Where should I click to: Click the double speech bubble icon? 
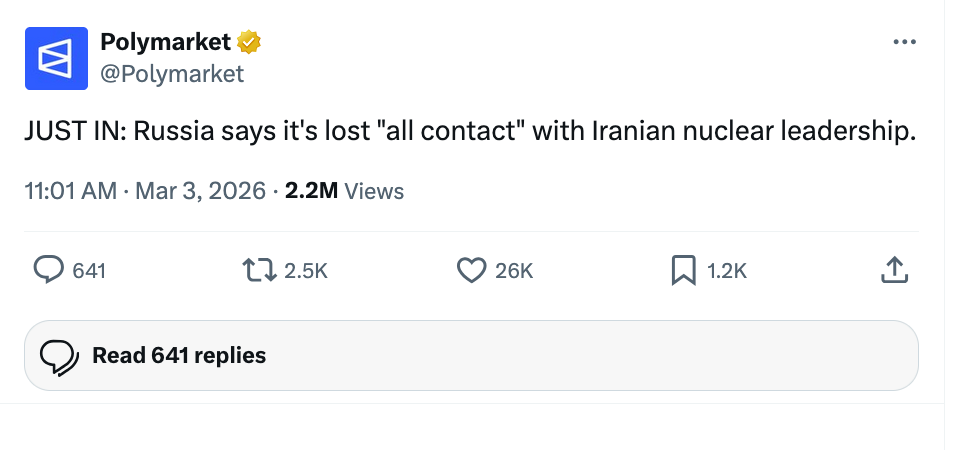59,355
